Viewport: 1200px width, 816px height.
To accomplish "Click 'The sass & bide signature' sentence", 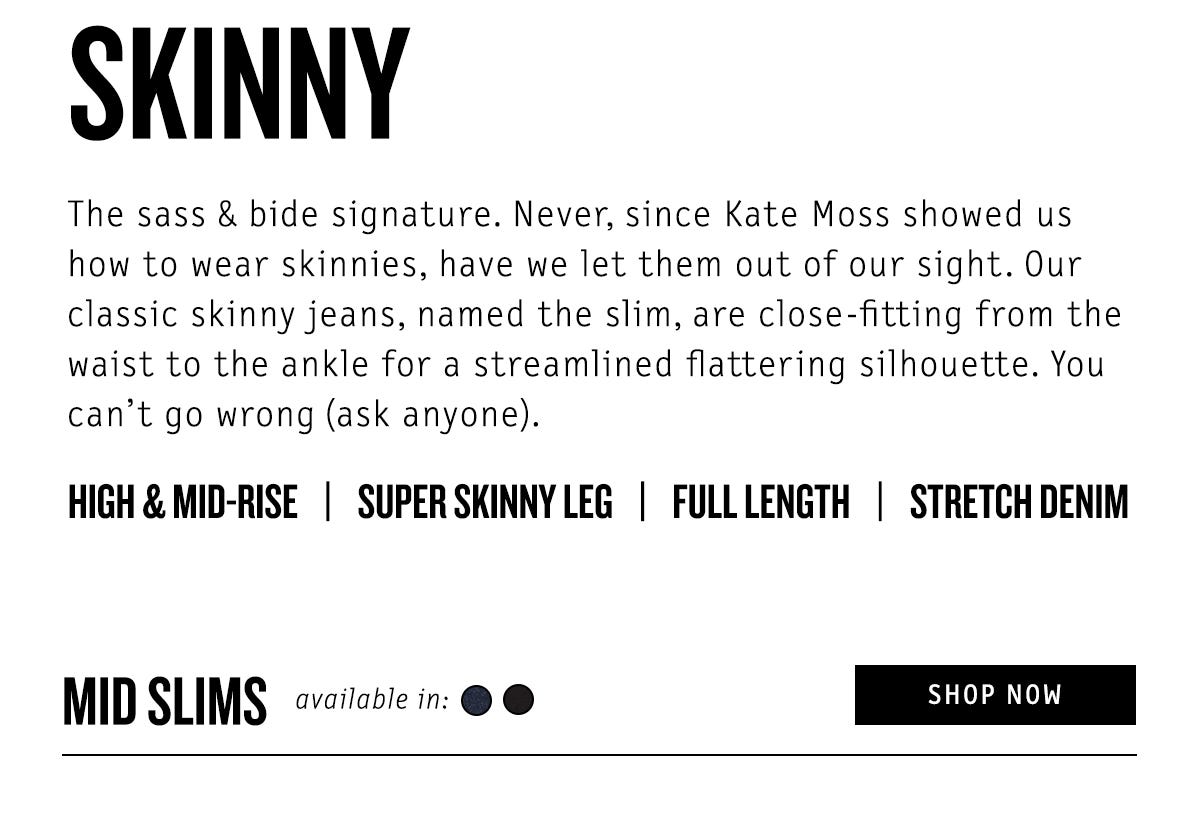I will tap(290, 216).
